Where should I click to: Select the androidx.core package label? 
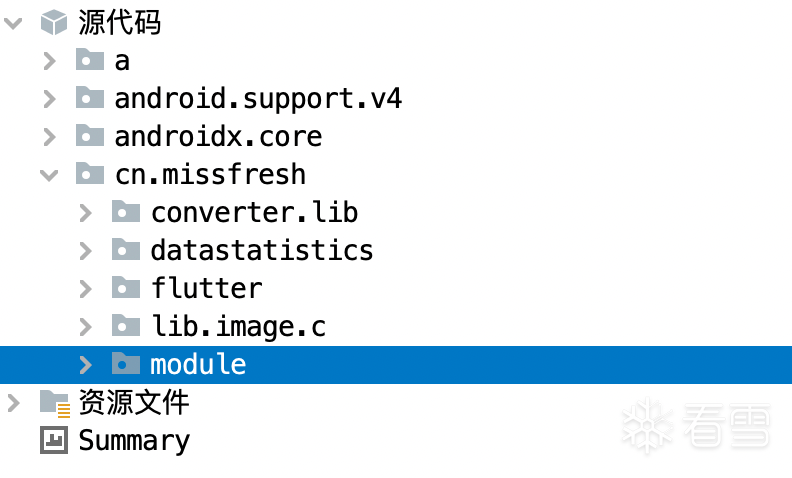pyautogui.click(x=218, y=135)
